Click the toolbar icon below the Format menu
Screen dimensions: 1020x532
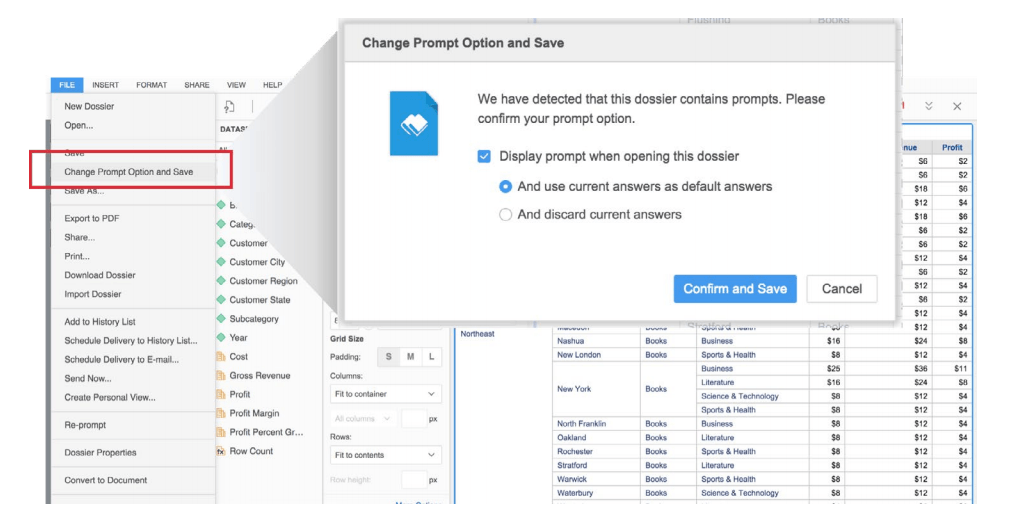pos(229,107)
